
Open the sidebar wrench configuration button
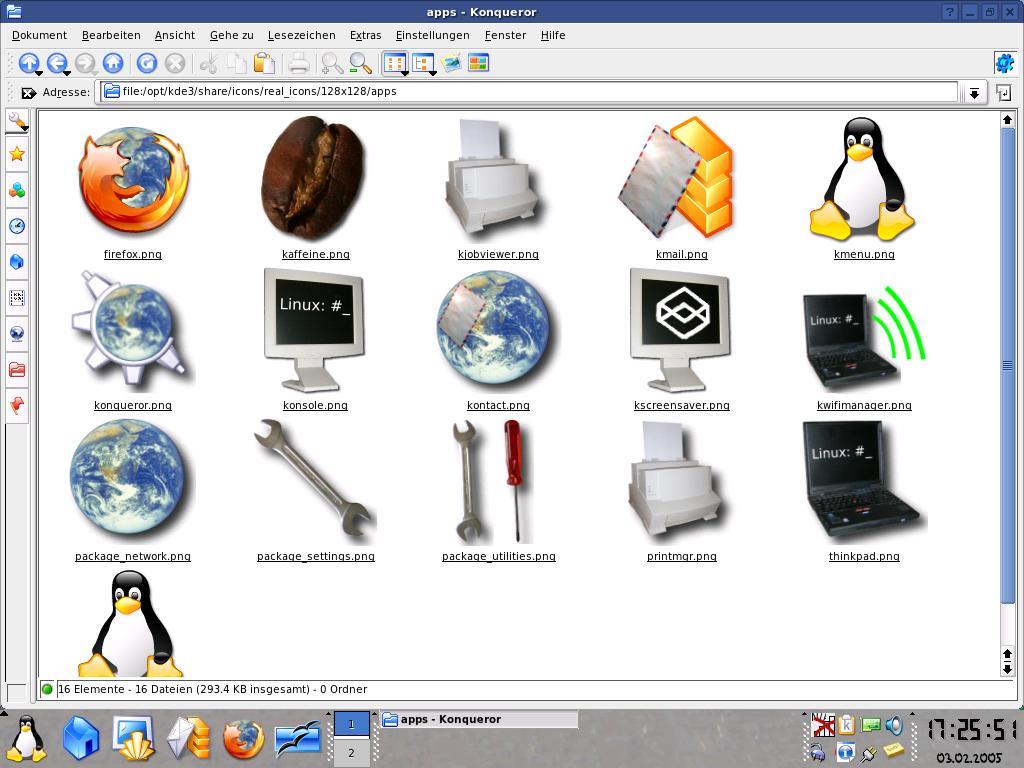[17, 121]
